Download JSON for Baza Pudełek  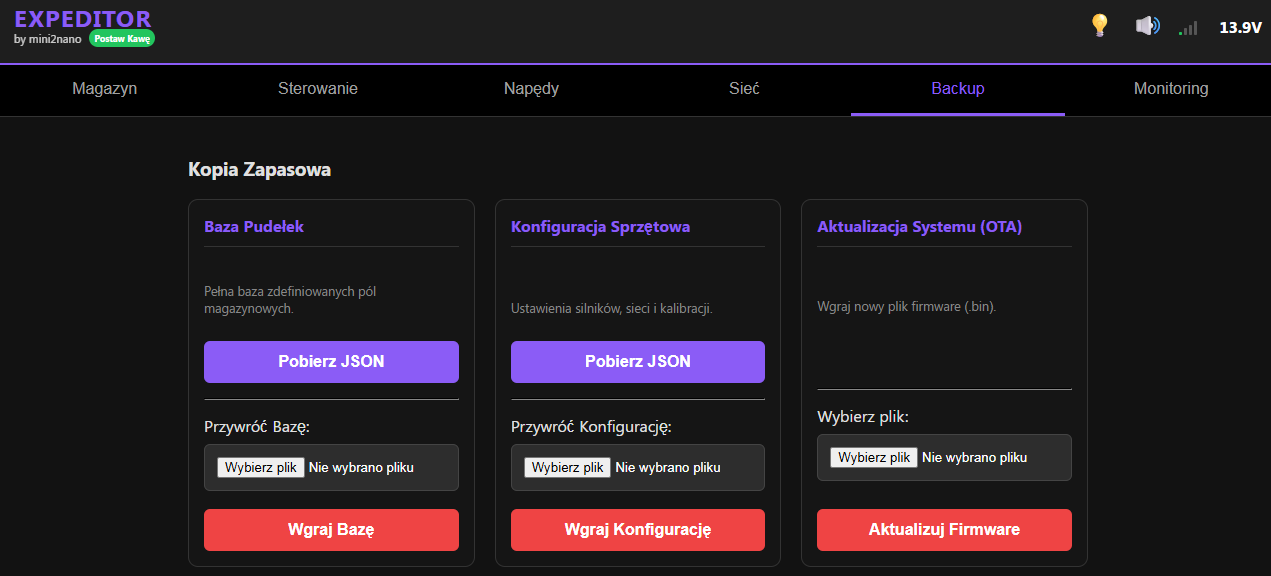(x=331, y=362)
